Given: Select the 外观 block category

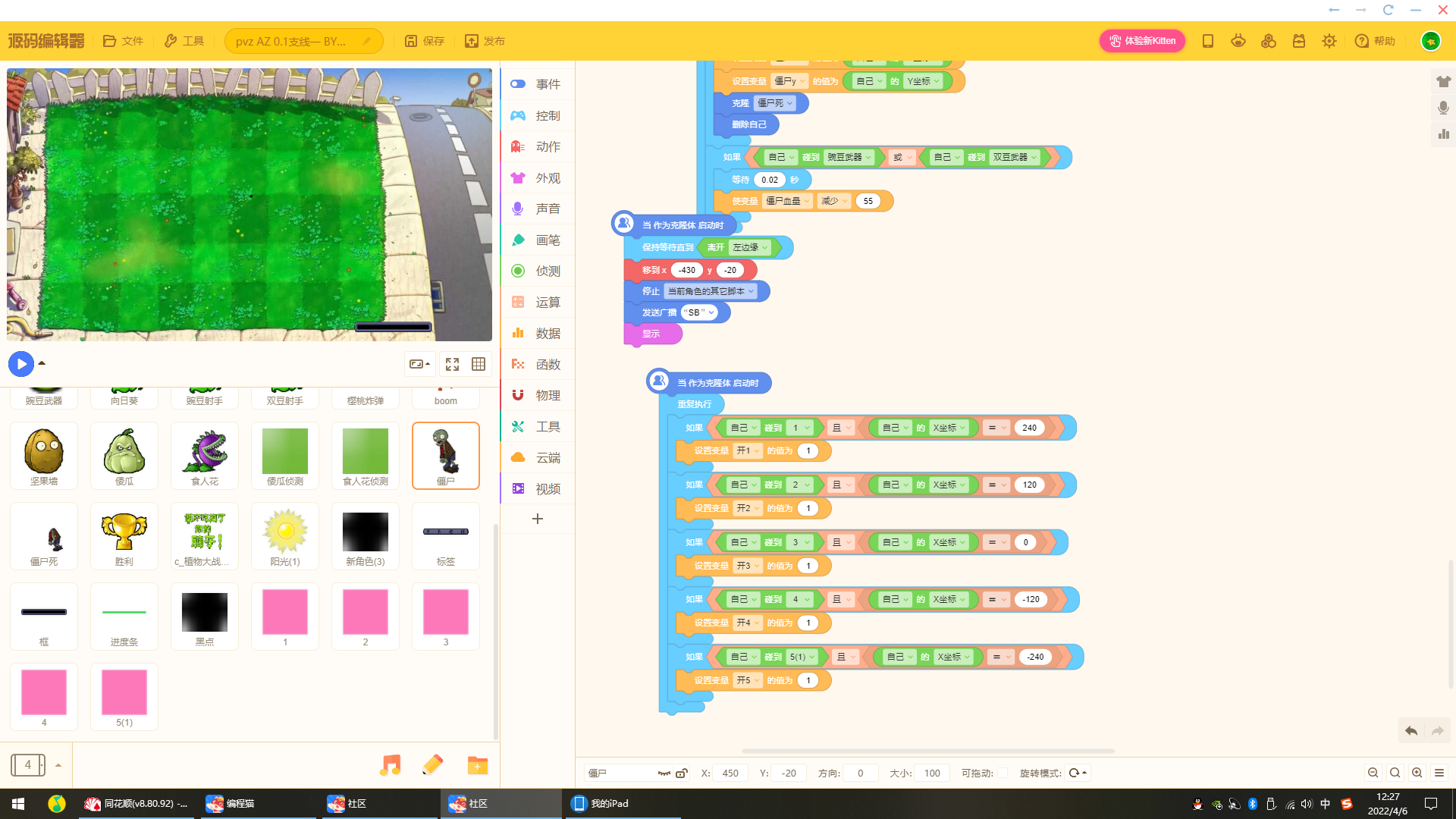Looking at the screenshot, I should coord(537,177).
